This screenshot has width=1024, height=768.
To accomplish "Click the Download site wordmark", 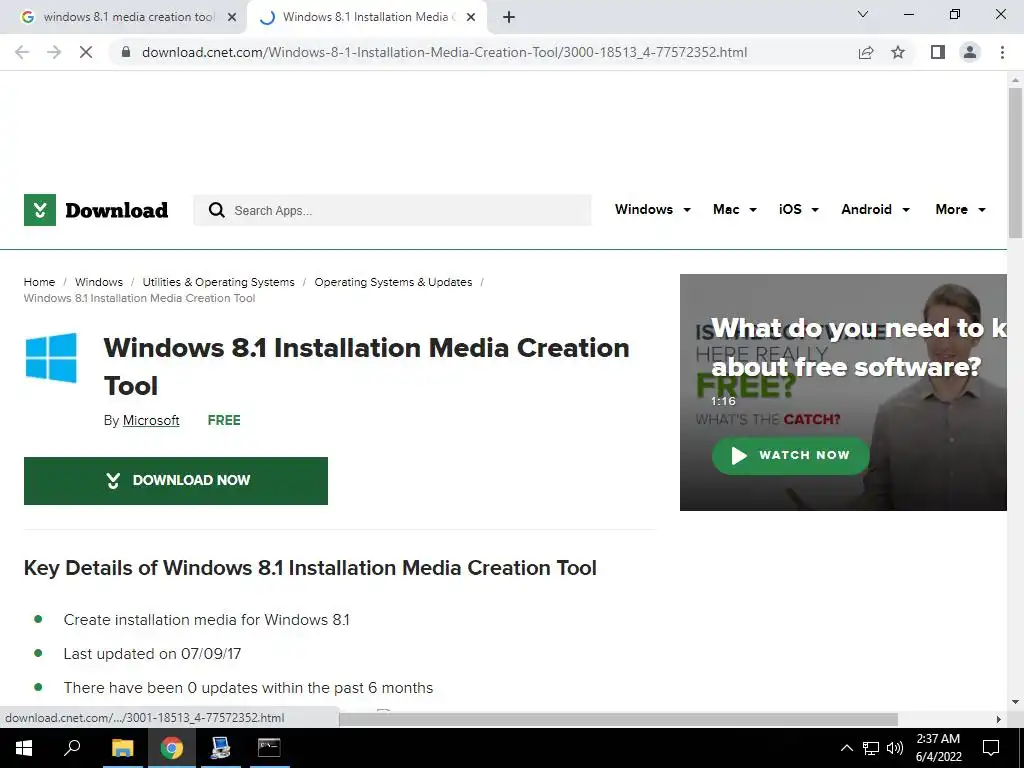I will click(x=116, y=210).
